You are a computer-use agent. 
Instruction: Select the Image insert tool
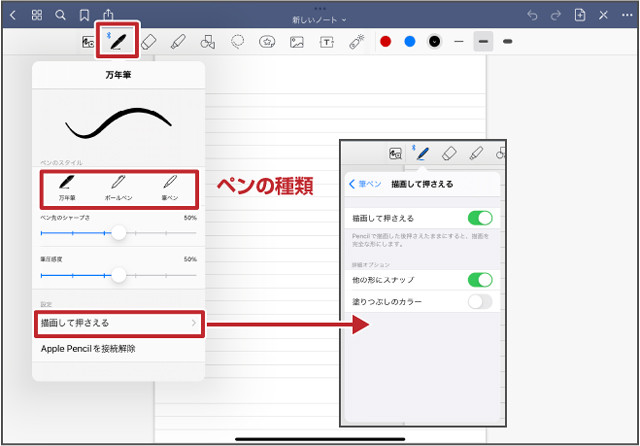(297, 42)
